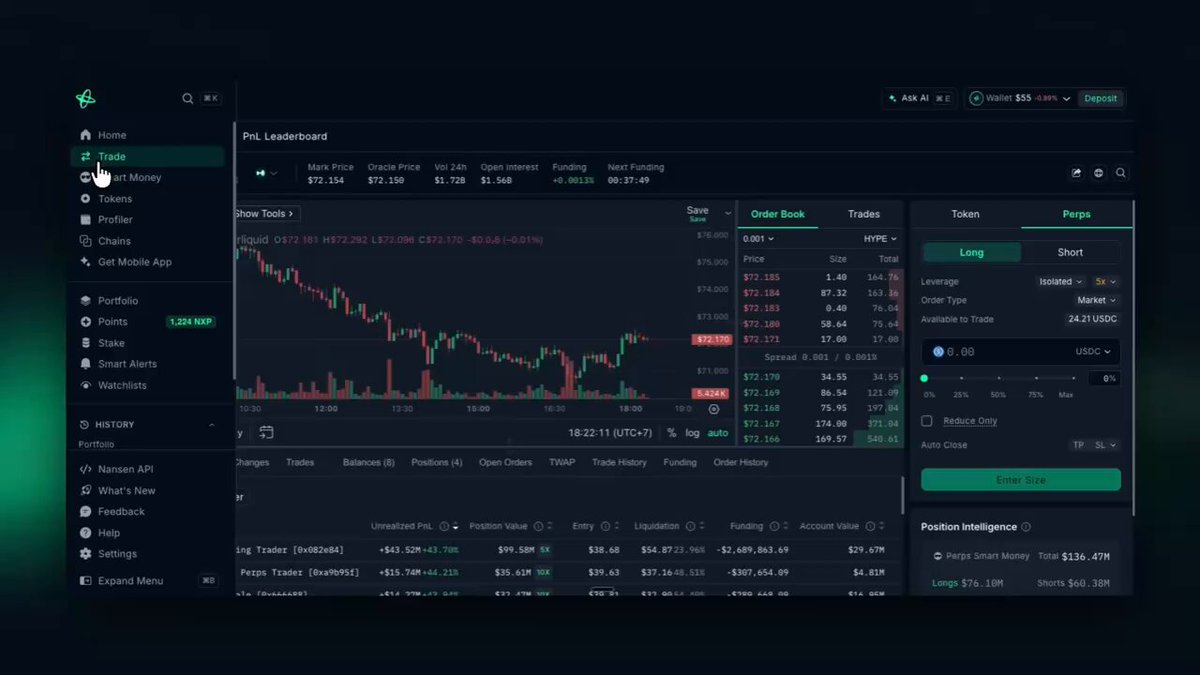Viewport: 1200px width, 675px height.
Task: Click the Deposit button
Action: click(x=1101, y=98)
